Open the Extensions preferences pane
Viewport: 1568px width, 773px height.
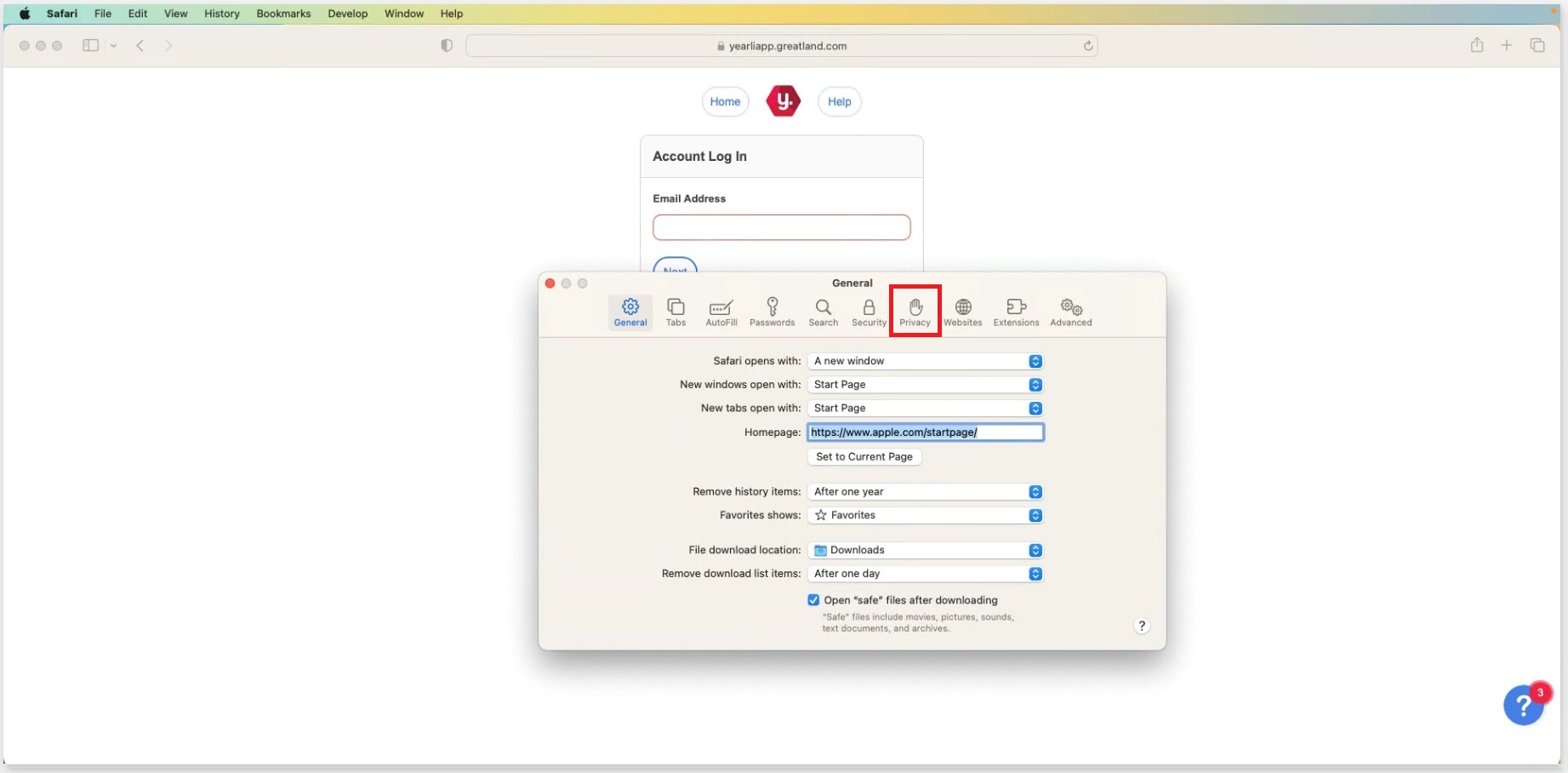pos(1016,312)
